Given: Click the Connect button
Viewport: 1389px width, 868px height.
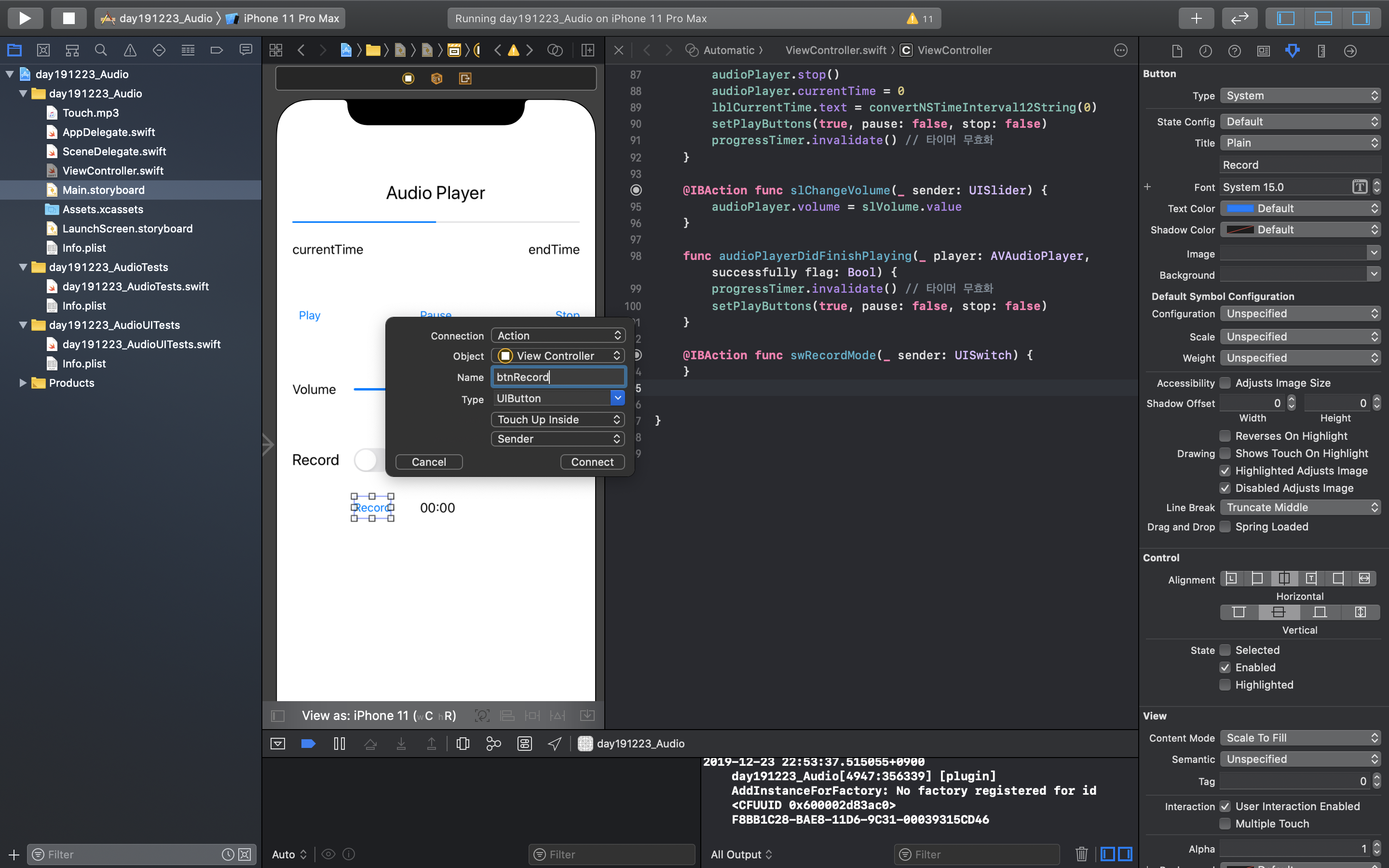Looking at the screenshot, I should 592,461.
